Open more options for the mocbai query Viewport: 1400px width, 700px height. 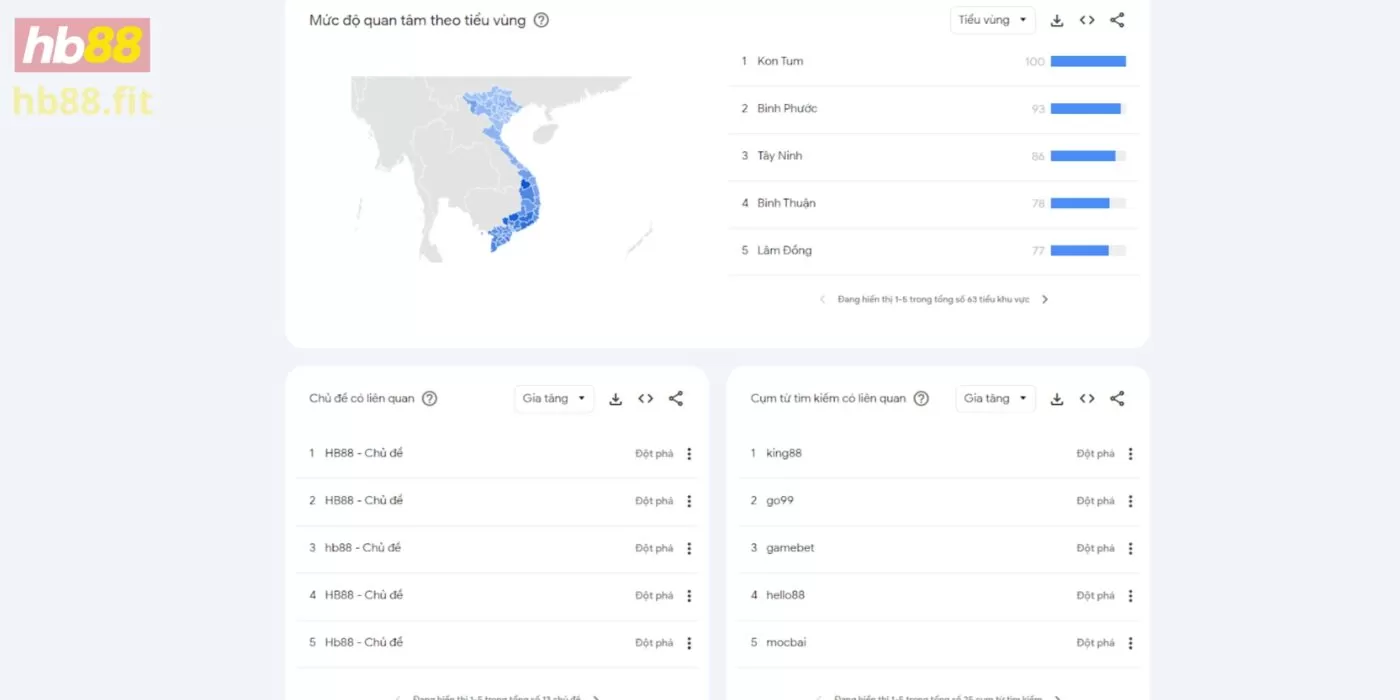(x=1131, y=643)
